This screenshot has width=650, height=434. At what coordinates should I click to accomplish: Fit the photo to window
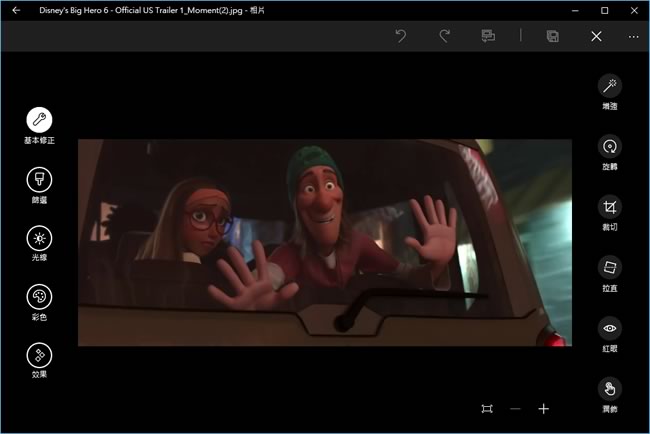click(487, 409)
